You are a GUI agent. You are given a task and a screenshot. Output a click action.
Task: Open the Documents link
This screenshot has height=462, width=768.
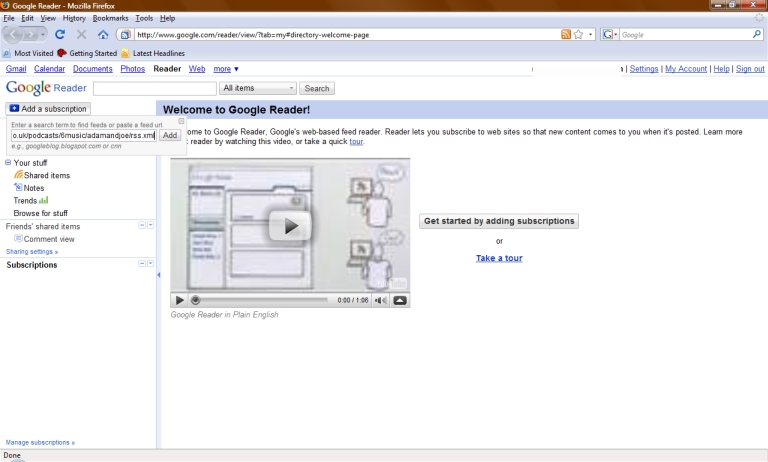[x=93, y=69]
